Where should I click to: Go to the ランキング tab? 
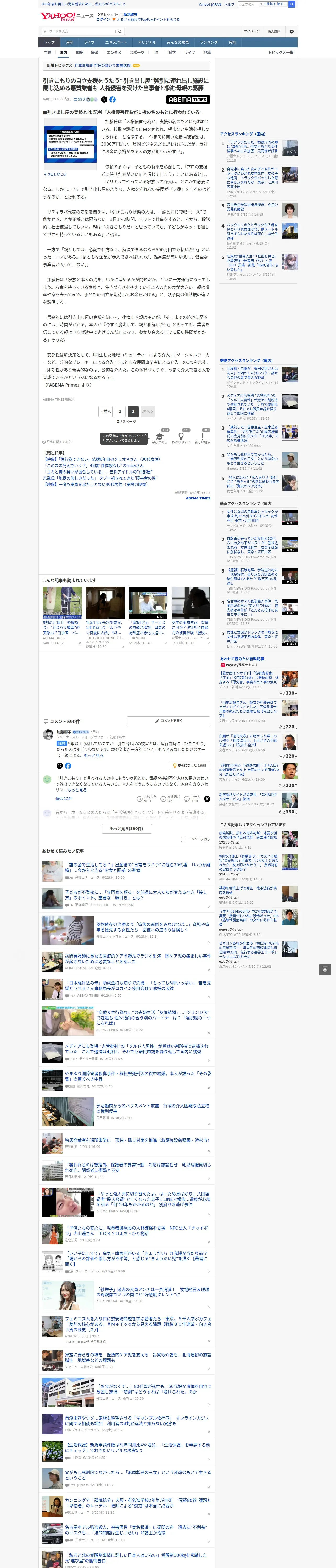pyautogui.click(x=209, y=43)
